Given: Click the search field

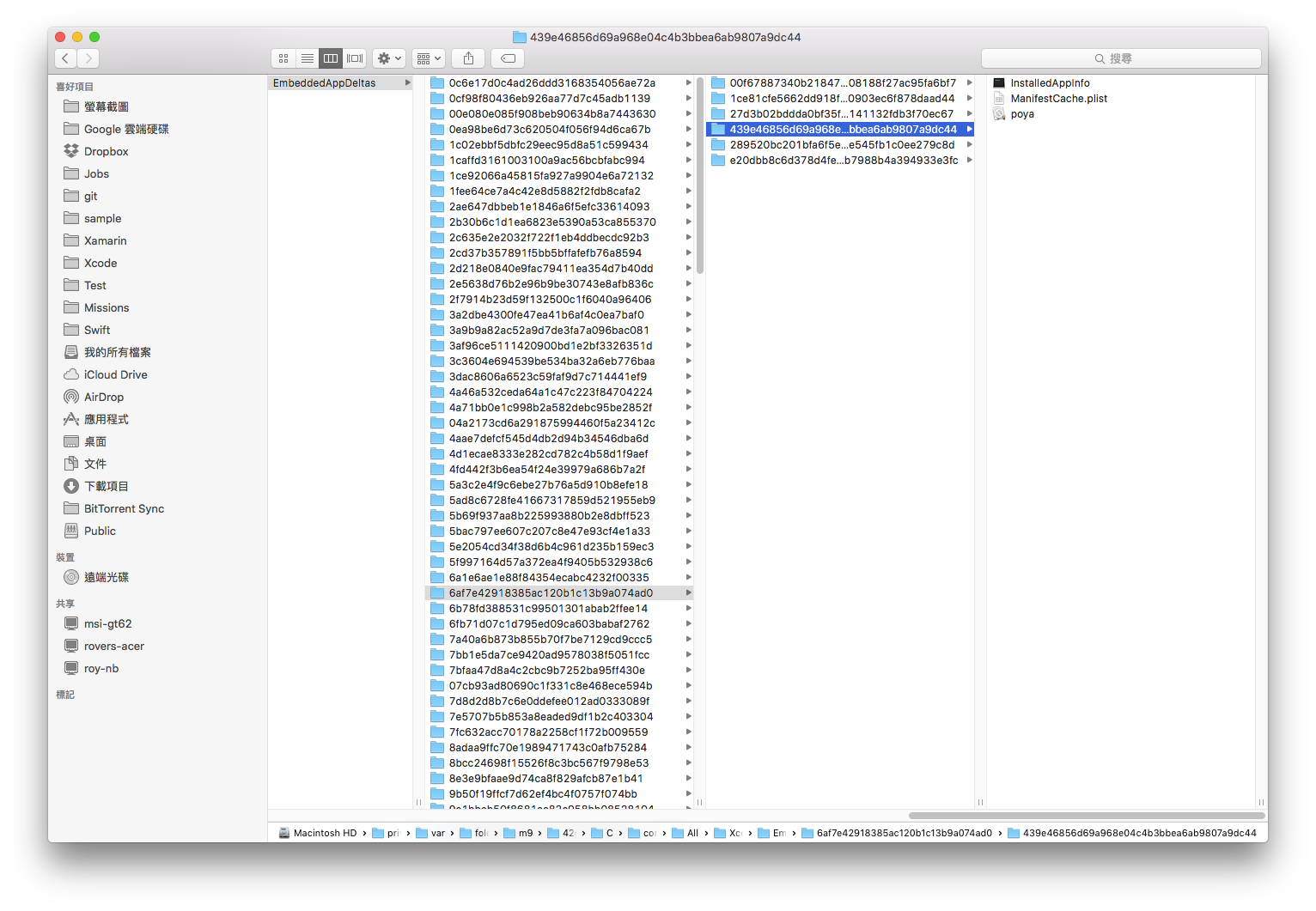Looking at the screenshot, I should point(1120,58).
